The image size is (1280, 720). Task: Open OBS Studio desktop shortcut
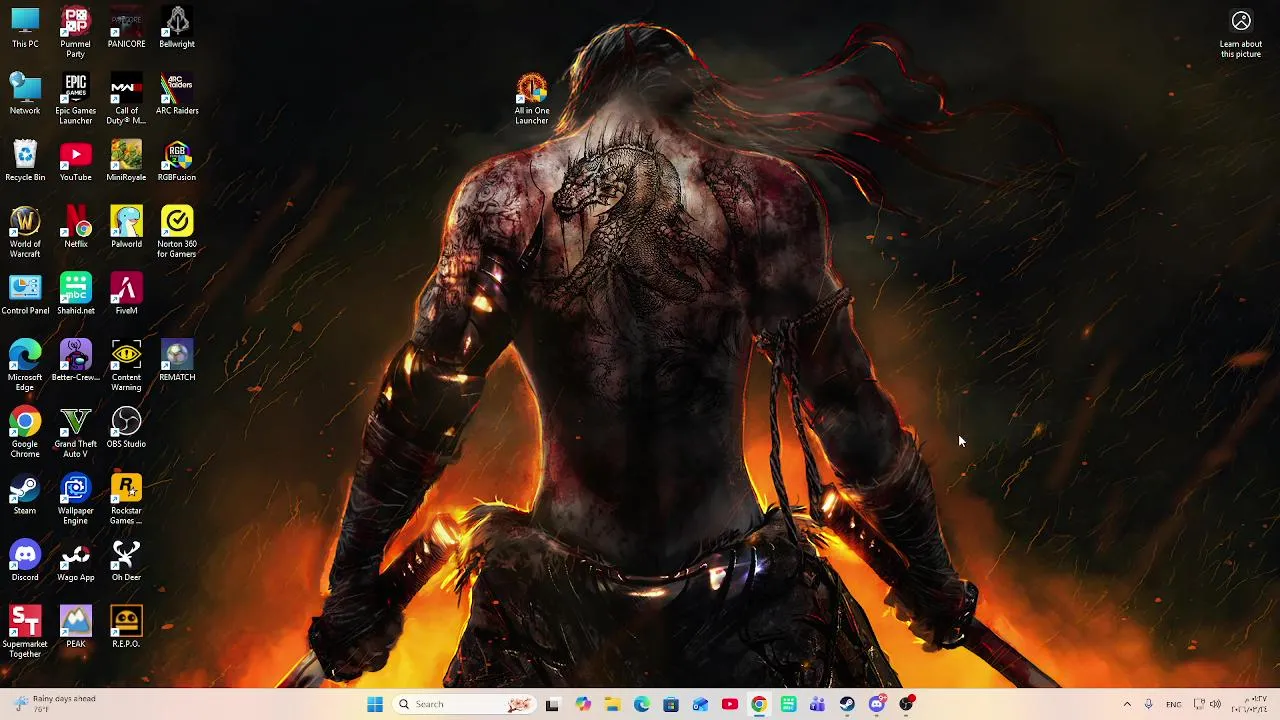point(126,428)
